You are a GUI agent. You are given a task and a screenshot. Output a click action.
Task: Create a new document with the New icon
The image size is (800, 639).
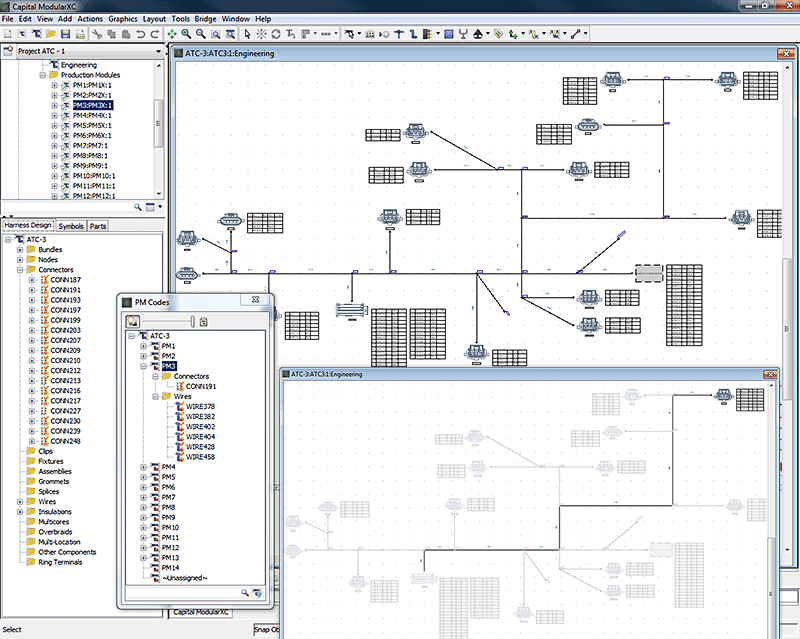point(8,32)
